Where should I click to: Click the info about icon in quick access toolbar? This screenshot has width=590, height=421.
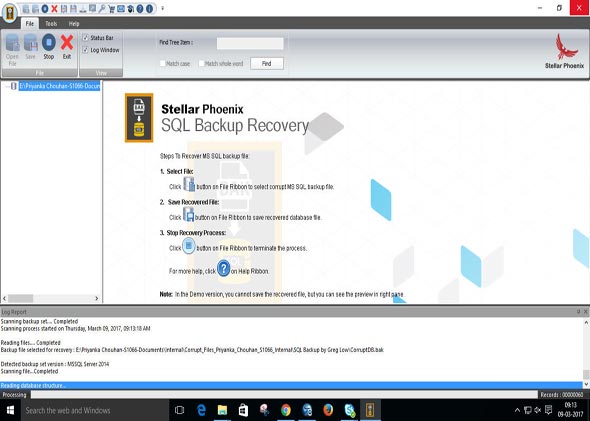[149, 9]
